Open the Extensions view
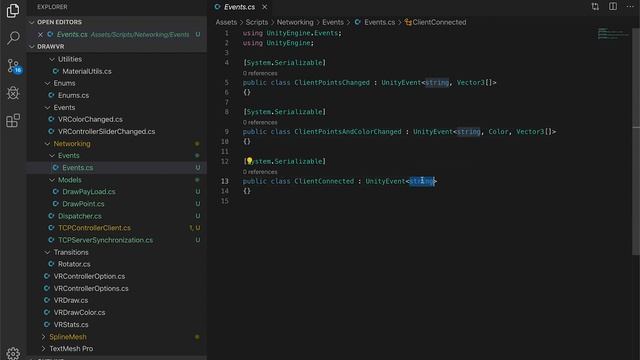 click(x=13, y=120)
